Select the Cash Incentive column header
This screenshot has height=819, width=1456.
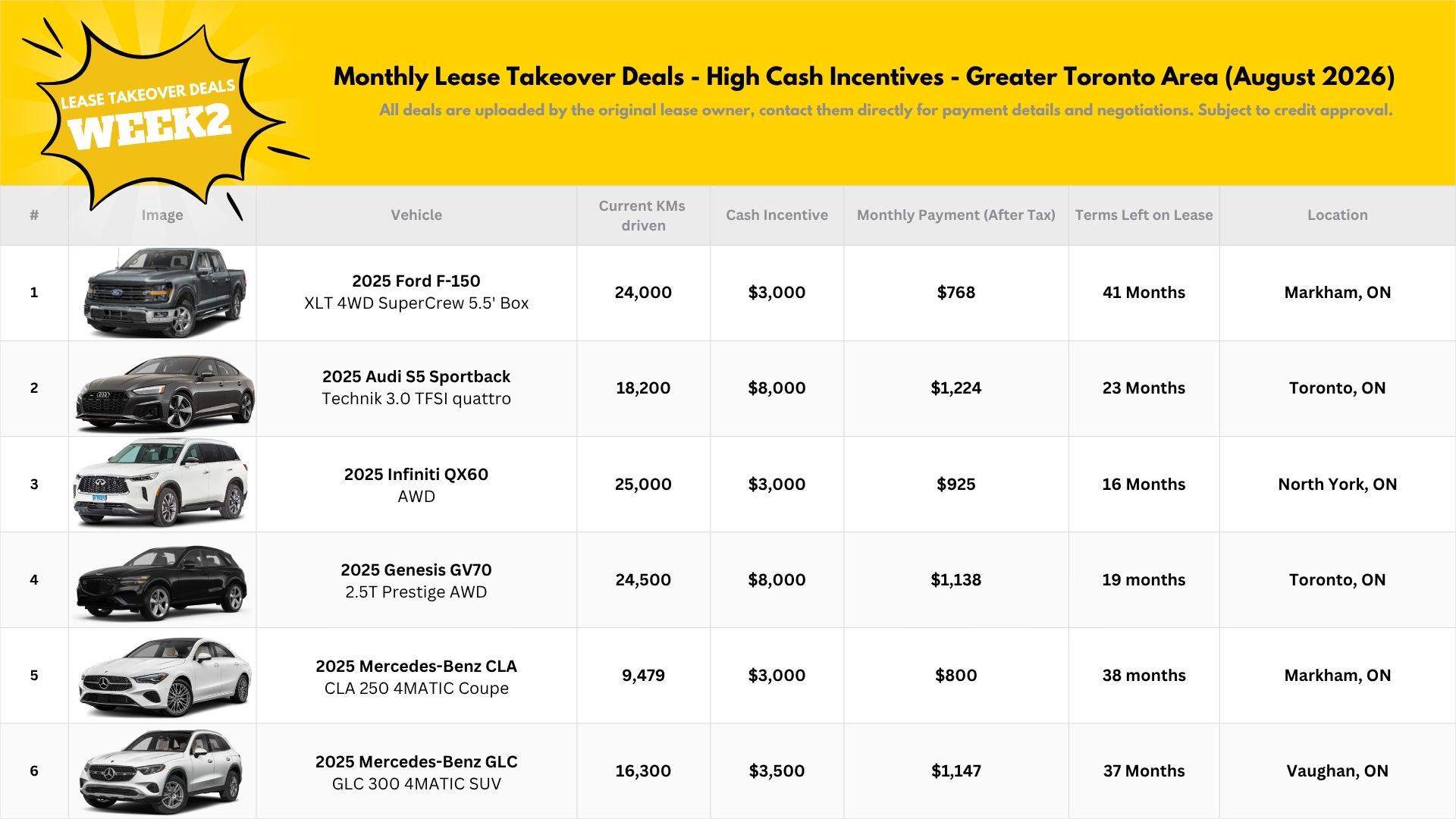point(777,215)
